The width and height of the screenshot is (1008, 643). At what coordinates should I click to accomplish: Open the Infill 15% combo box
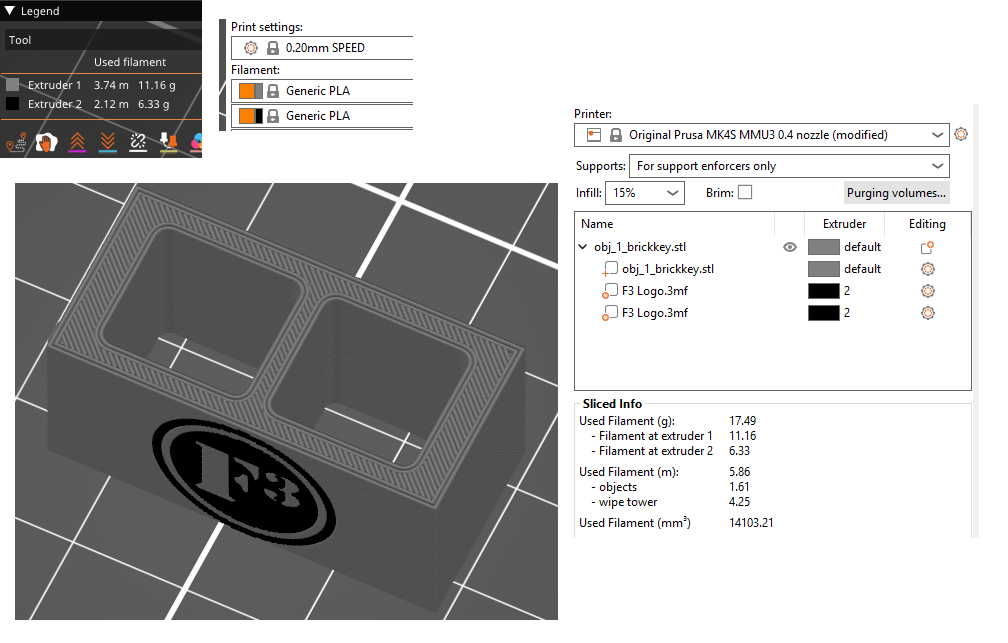645,193
